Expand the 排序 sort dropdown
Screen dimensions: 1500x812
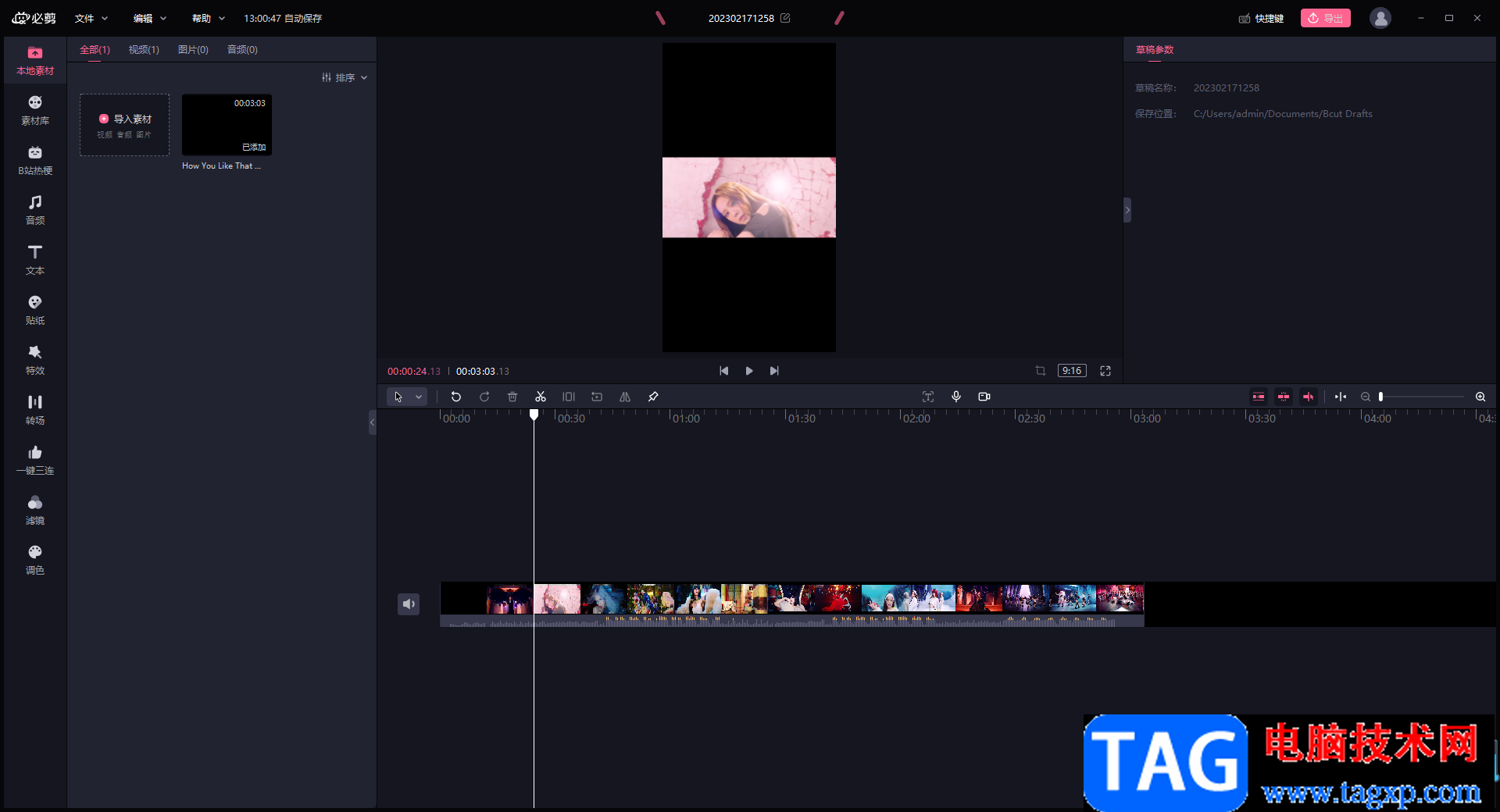click(345, 77)
